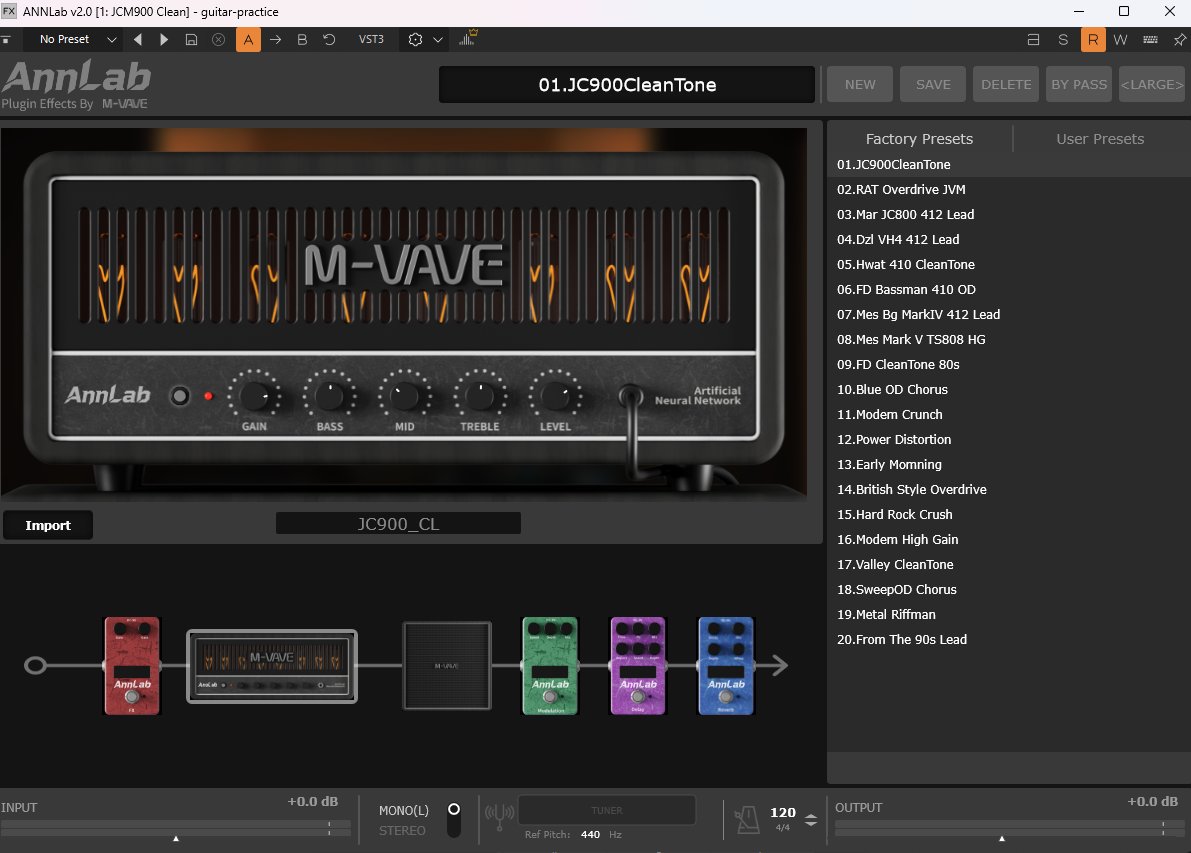The width and height of the screenshot is (1191, 853).
Task: Click the save preset floppy icon
Action: (191, 39)
